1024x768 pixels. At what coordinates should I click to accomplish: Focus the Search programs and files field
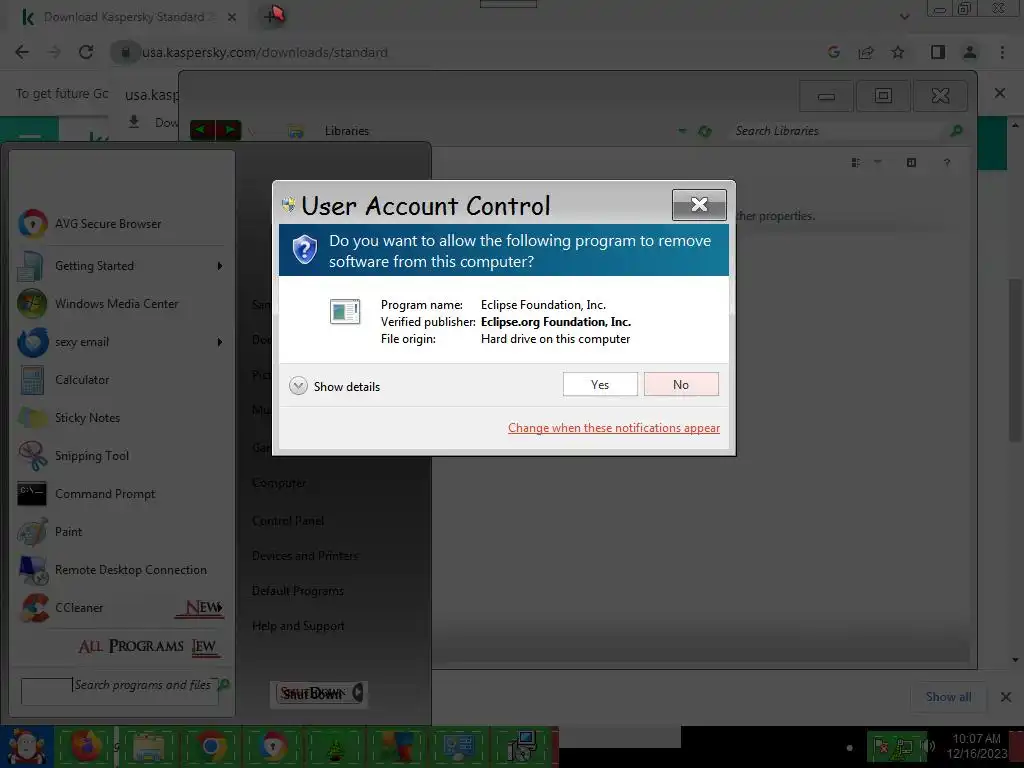(120, 691)
